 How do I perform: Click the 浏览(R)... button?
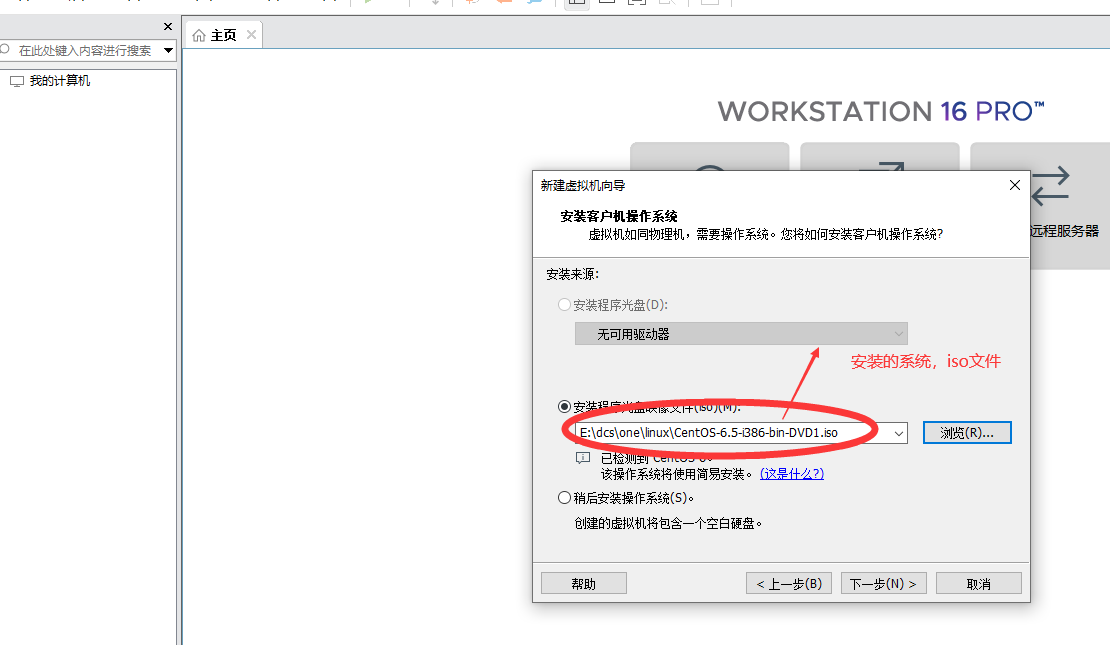tap(967, 433)
